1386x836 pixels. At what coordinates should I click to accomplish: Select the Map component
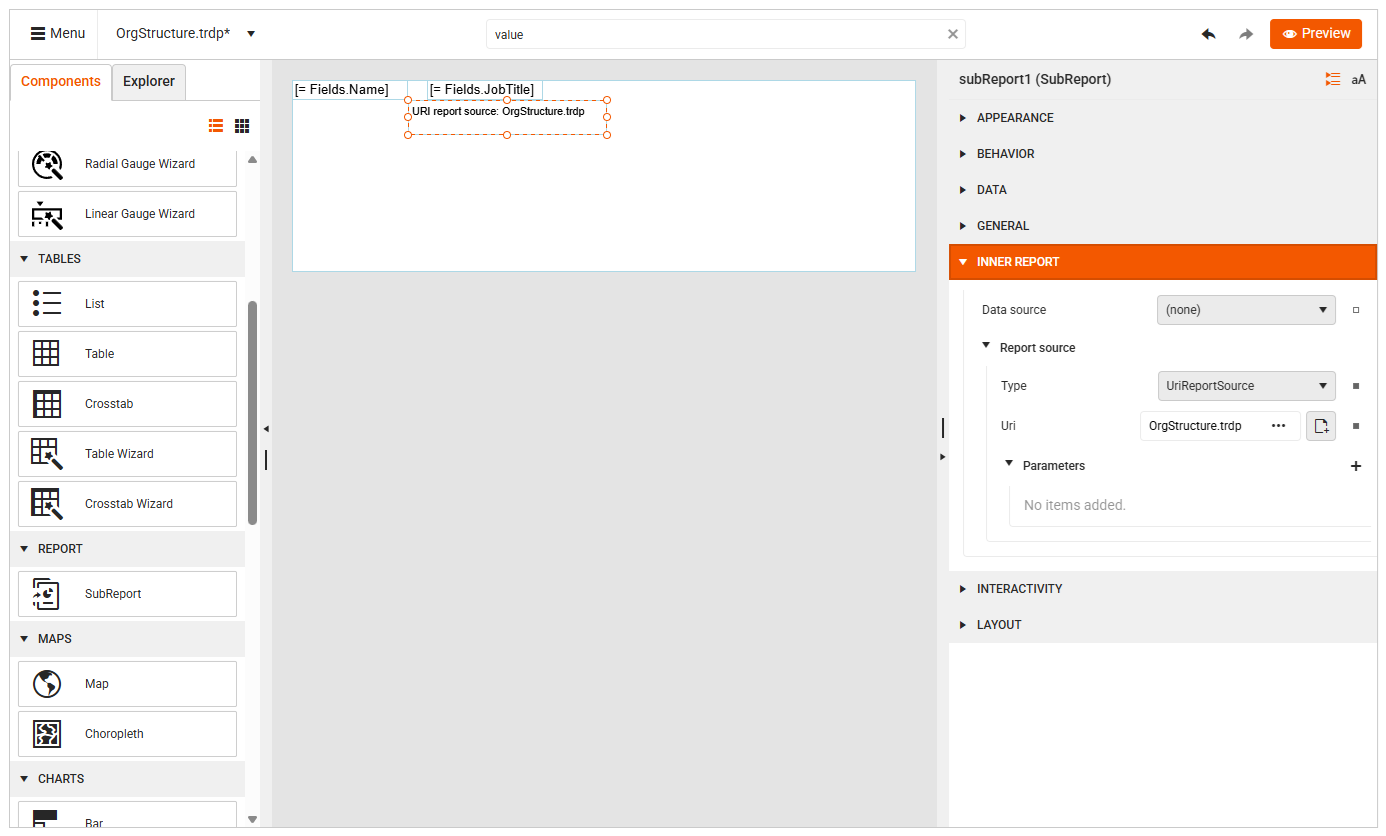pyautogui.click(x=127, y=684)
